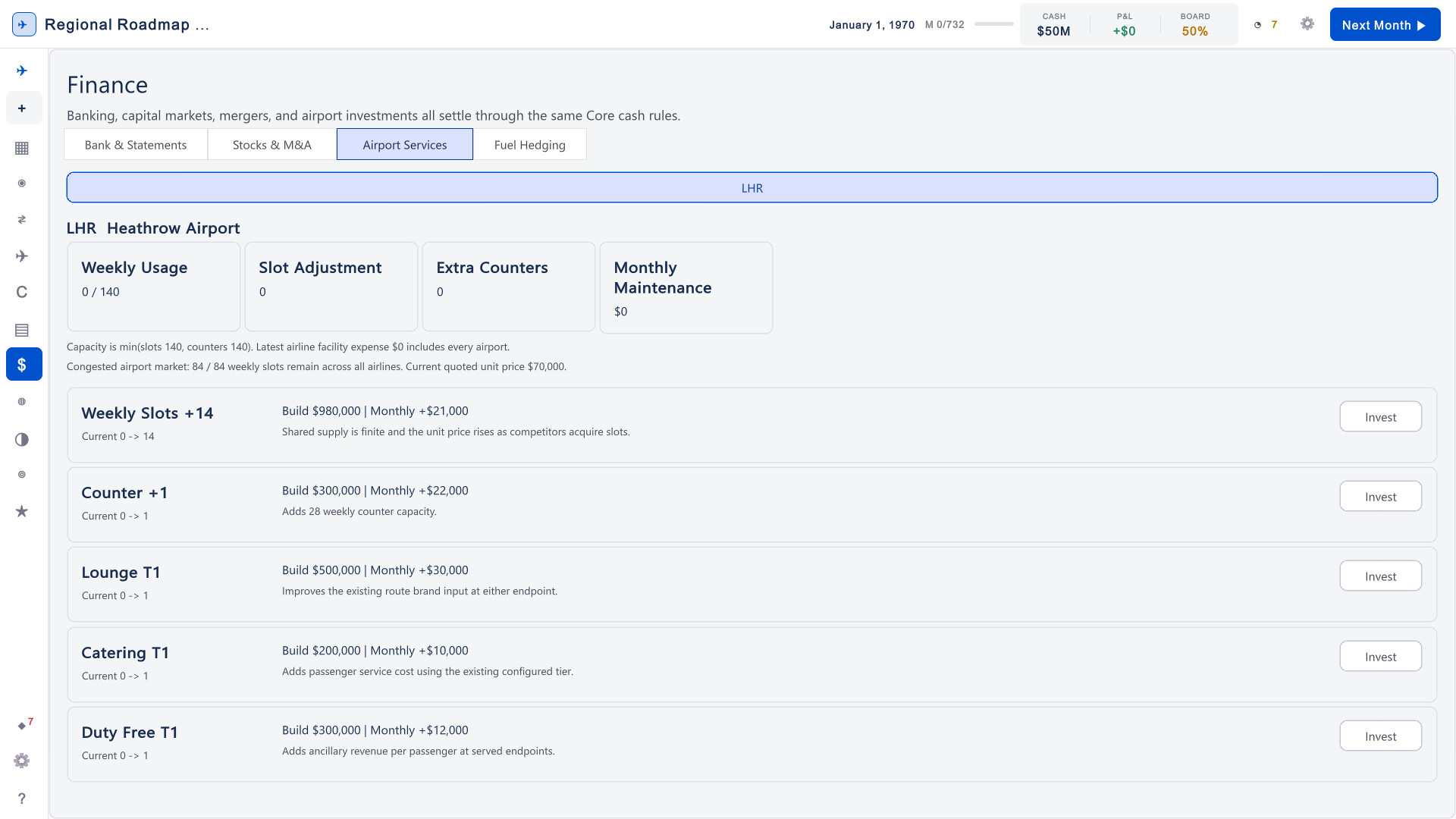Screen dimensions: 1456x819
Task: Invest in Catering T1
Action: tap(1380, 656)
